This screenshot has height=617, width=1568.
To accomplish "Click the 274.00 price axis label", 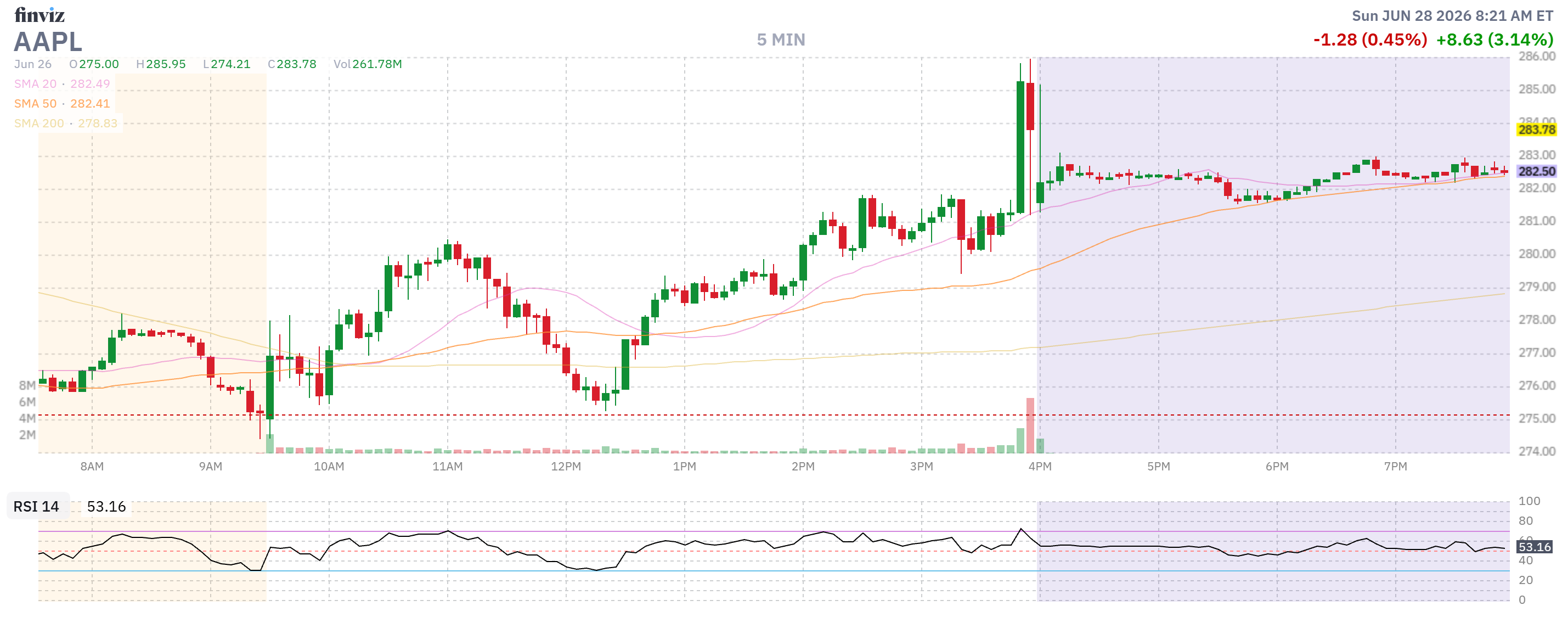I will coord(1537,451).
